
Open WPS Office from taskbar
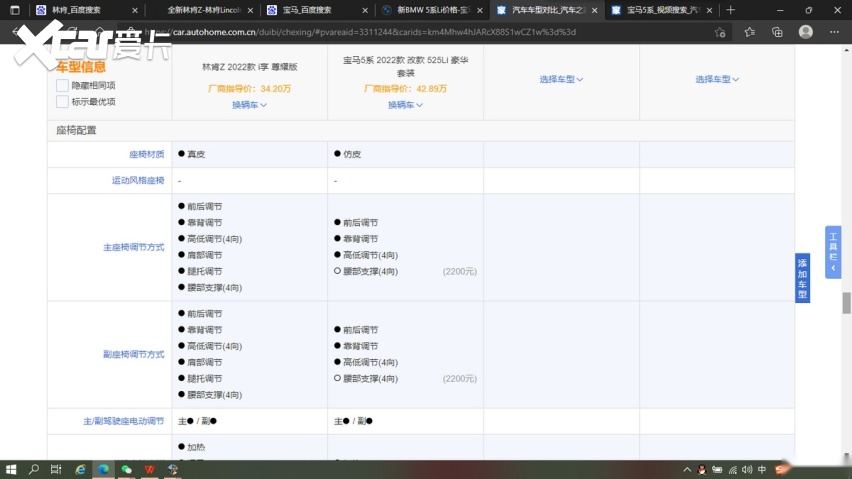[149, 470]
